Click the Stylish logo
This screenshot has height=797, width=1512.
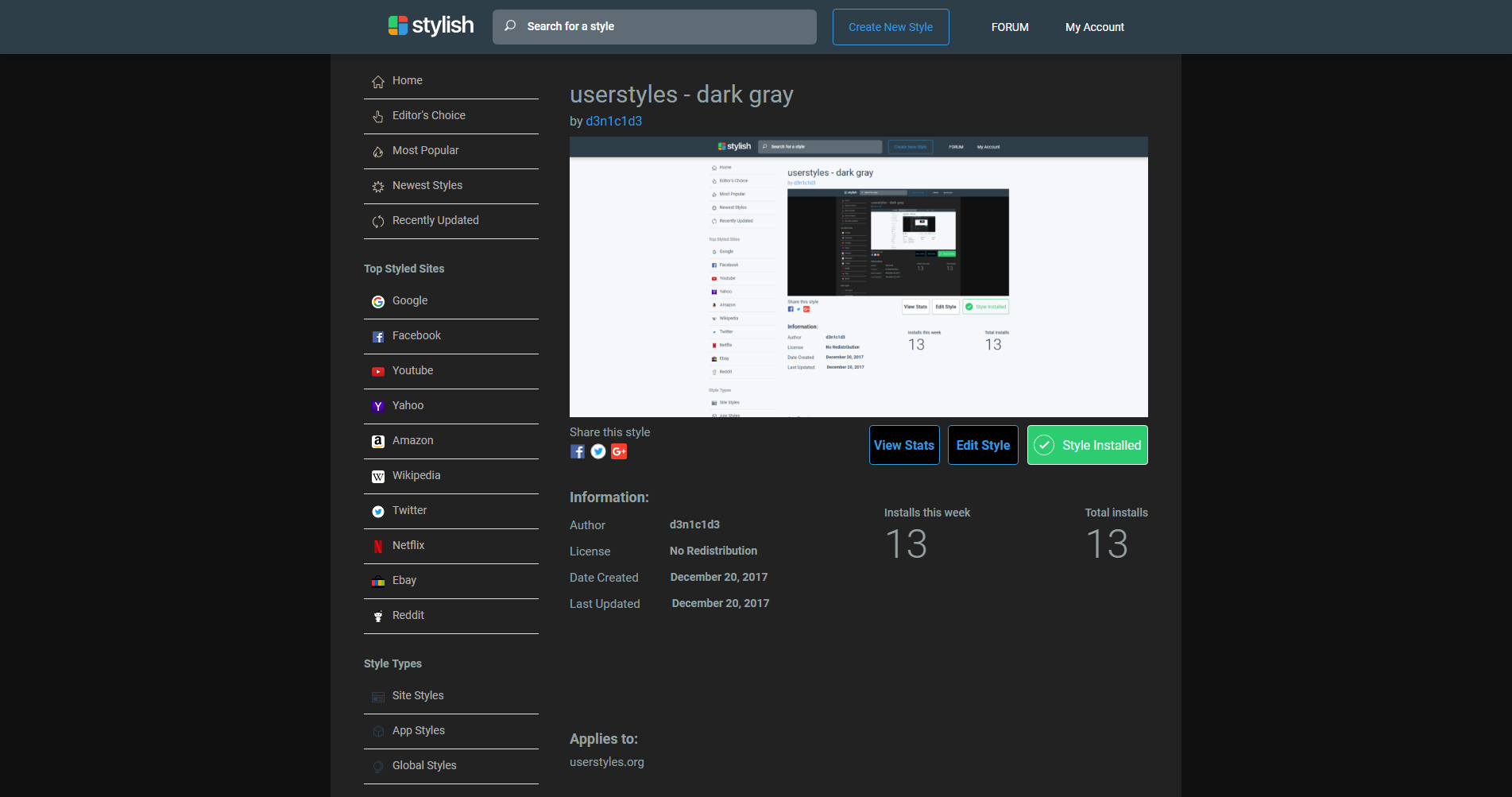coord(431,25)
